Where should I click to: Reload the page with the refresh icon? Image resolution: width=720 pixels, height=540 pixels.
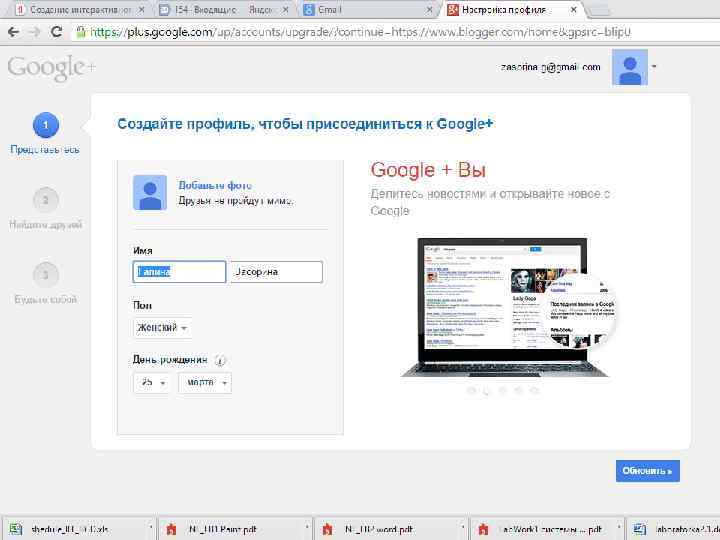point(56,32)
